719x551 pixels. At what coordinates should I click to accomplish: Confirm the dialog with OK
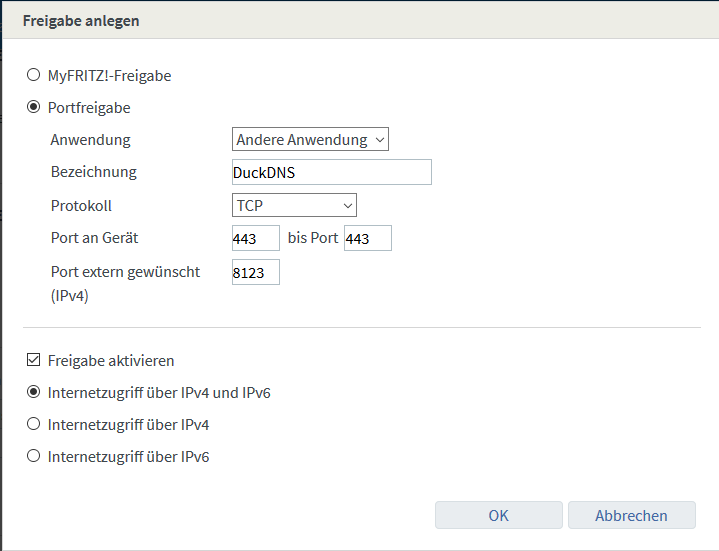(x=498, y=515)
